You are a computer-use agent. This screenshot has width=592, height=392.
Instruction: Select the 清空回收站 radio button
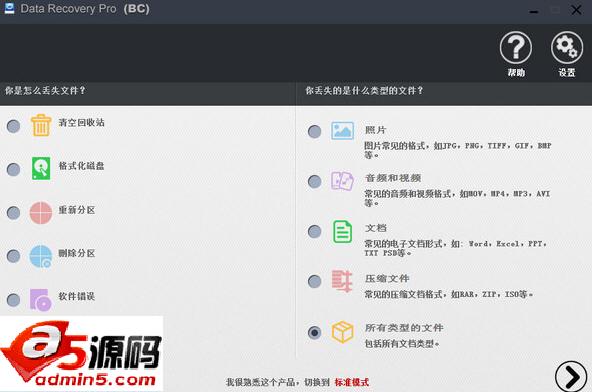(x=14, y=126)
